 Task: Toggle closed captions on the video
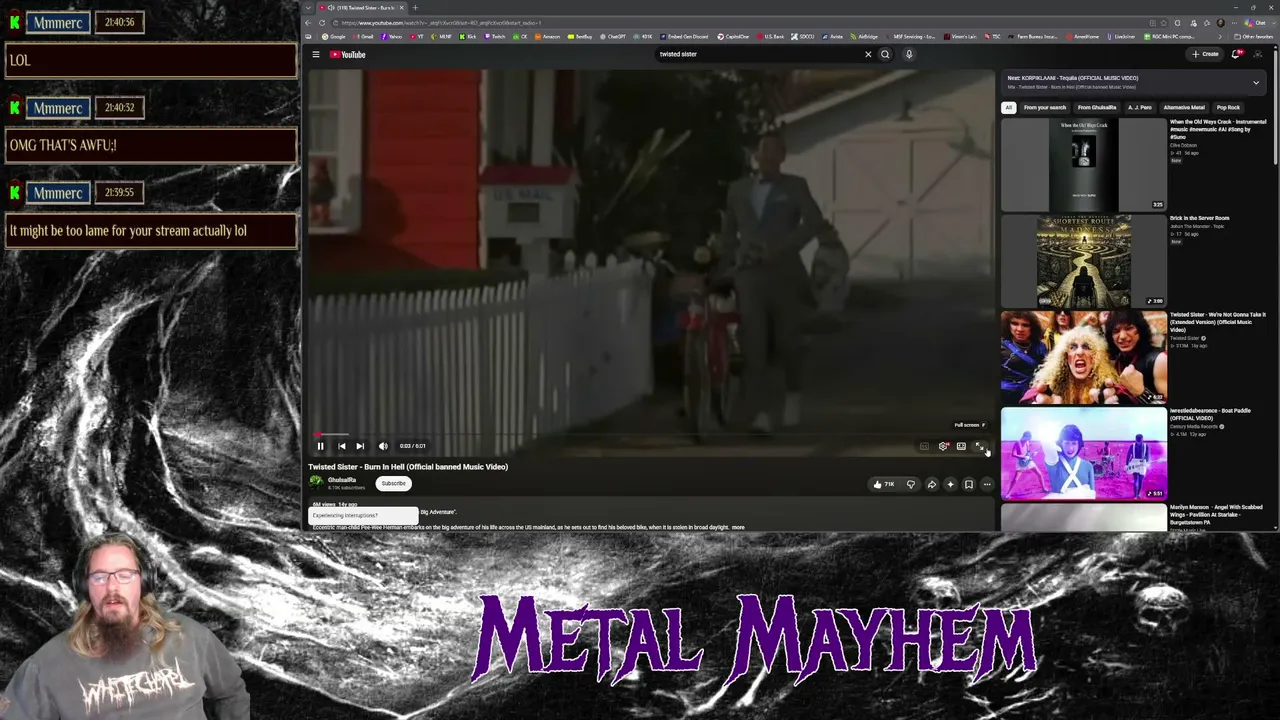(924, 446)
